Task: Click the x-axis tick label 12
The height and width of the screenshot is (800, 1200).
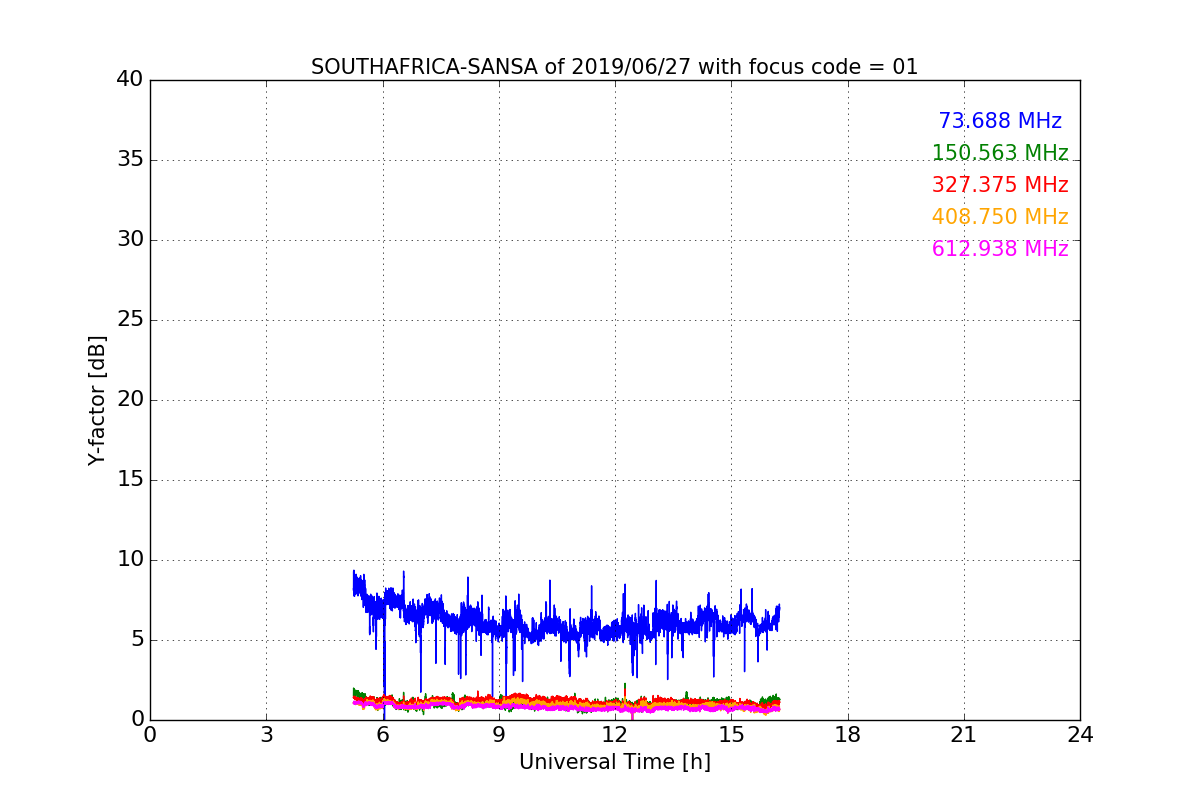Action: pos(615,734)
